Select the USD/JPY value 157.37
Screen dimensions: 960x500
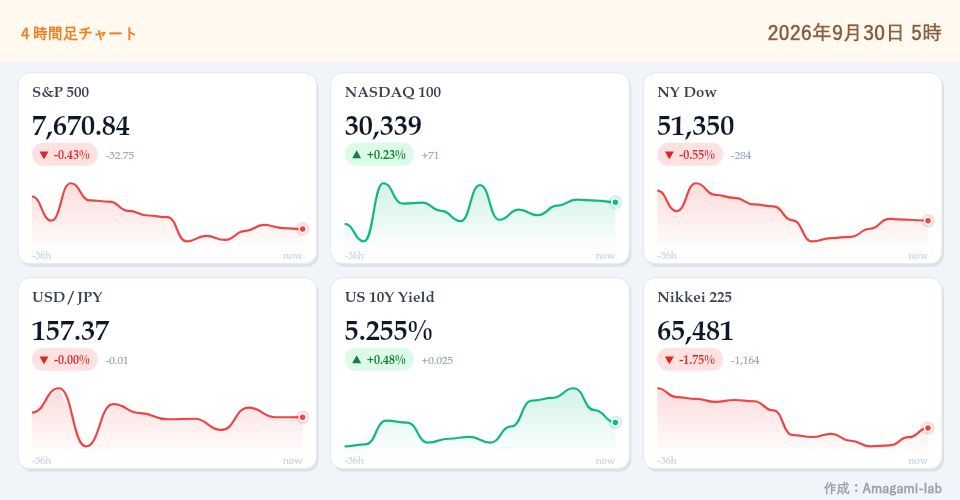[70, 331]
